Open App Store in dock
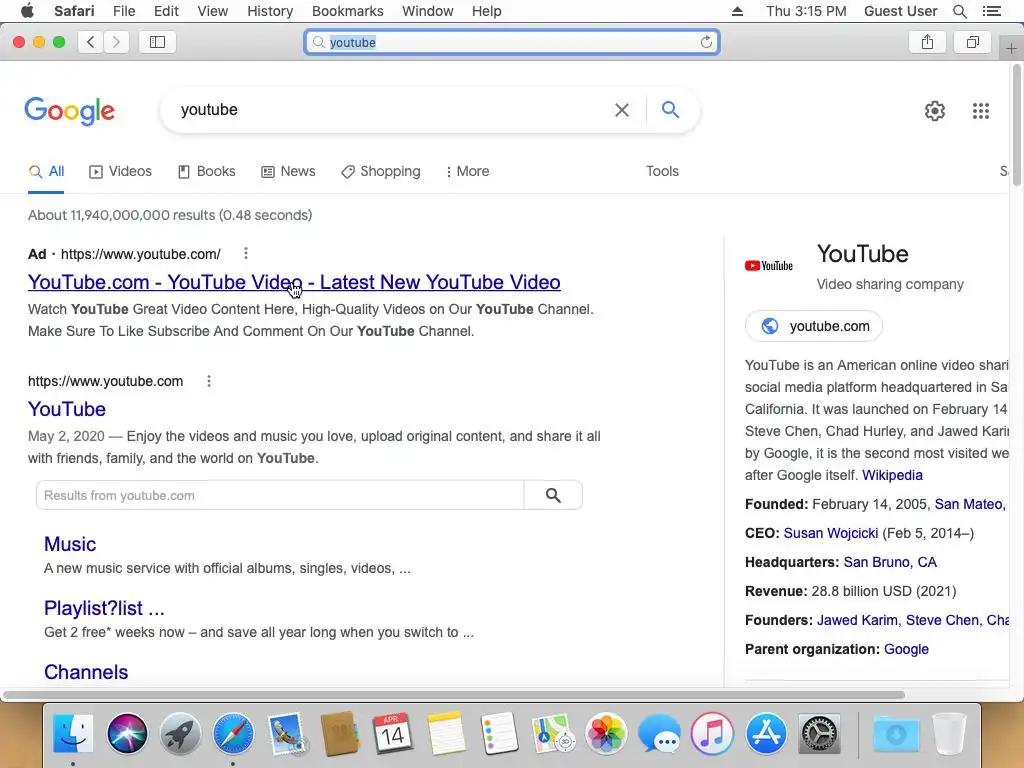1024x768 pixels. tap(765, 733)
